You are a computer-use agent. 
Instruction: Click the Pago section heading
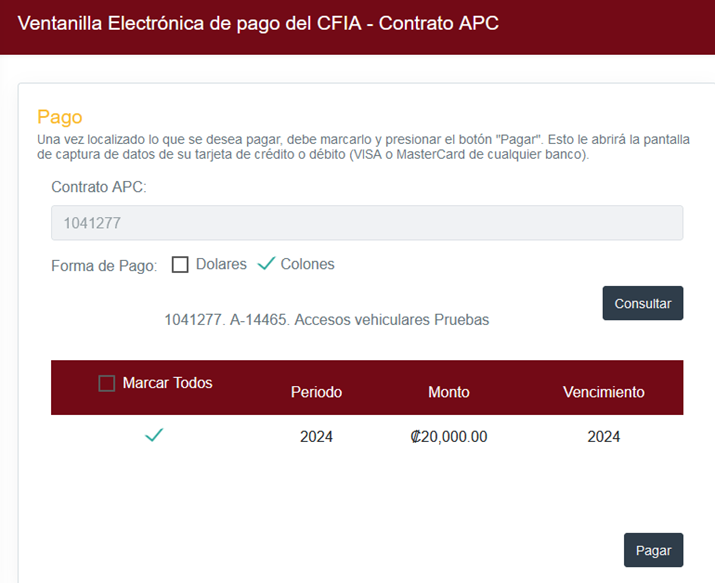tap(60, 117)
